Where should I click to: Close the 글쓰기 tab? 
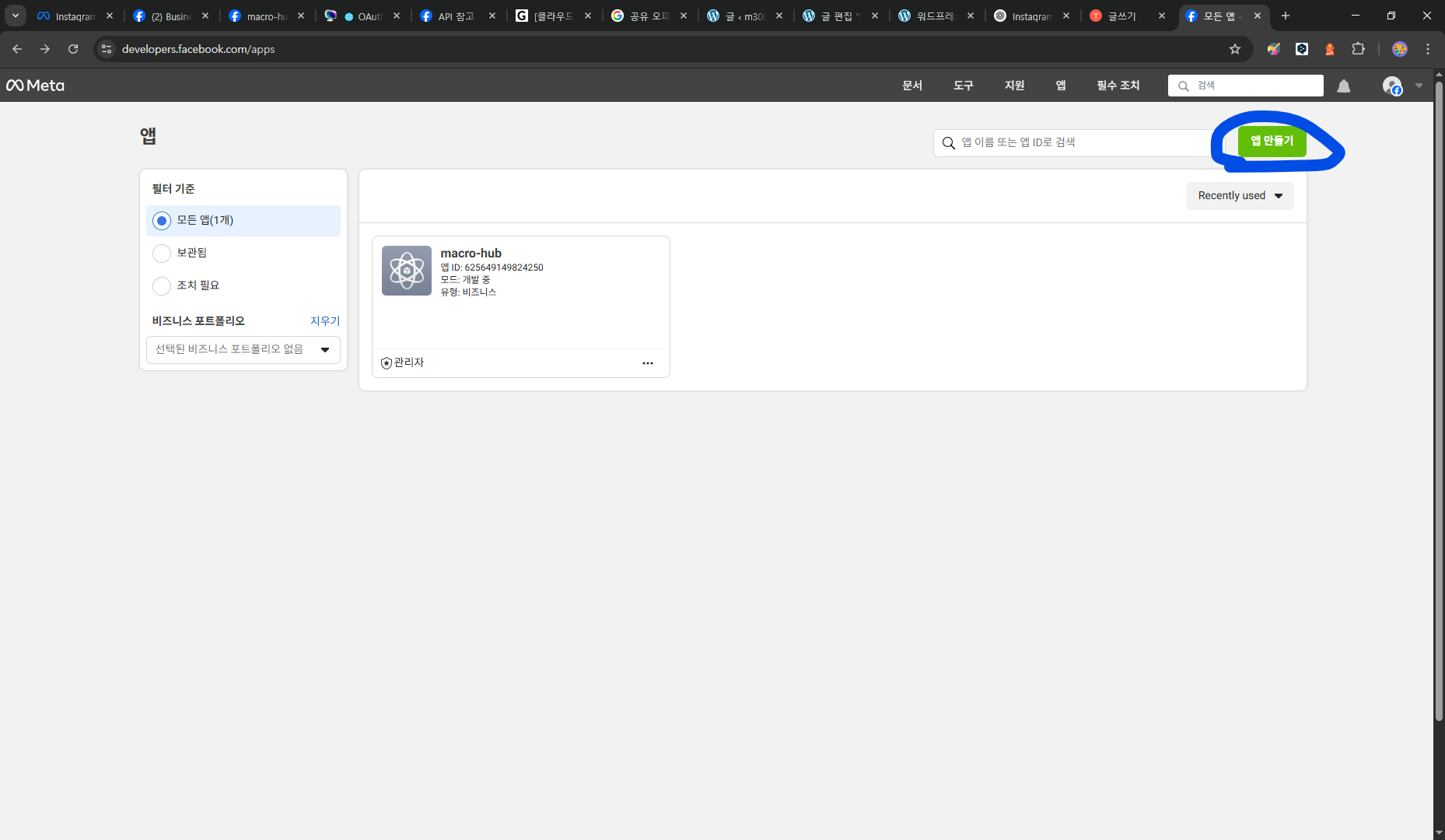[x=1162, y=16]
